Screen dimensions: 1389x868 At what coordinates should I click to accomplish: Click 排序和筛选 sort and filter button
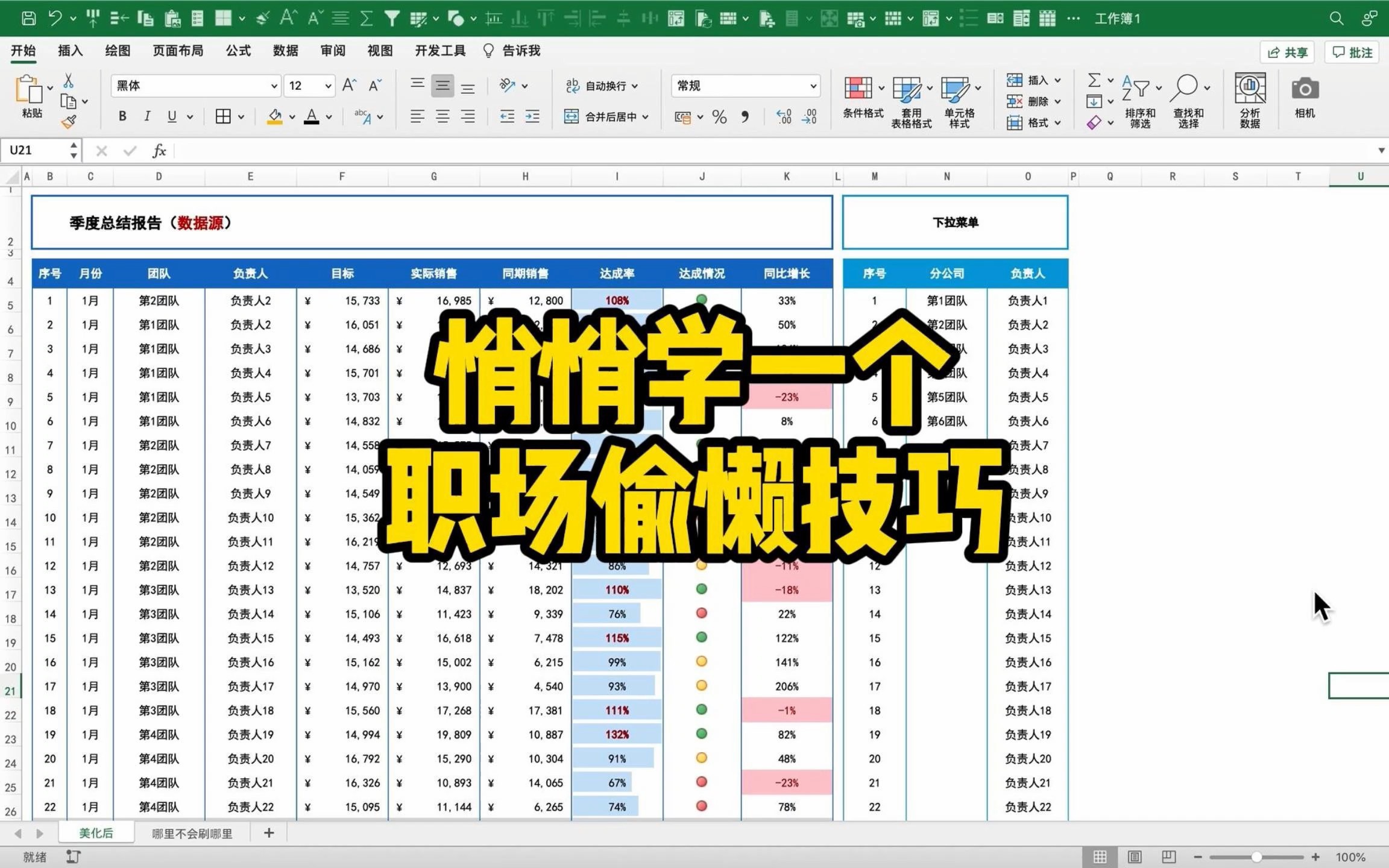coord(1139,100)
